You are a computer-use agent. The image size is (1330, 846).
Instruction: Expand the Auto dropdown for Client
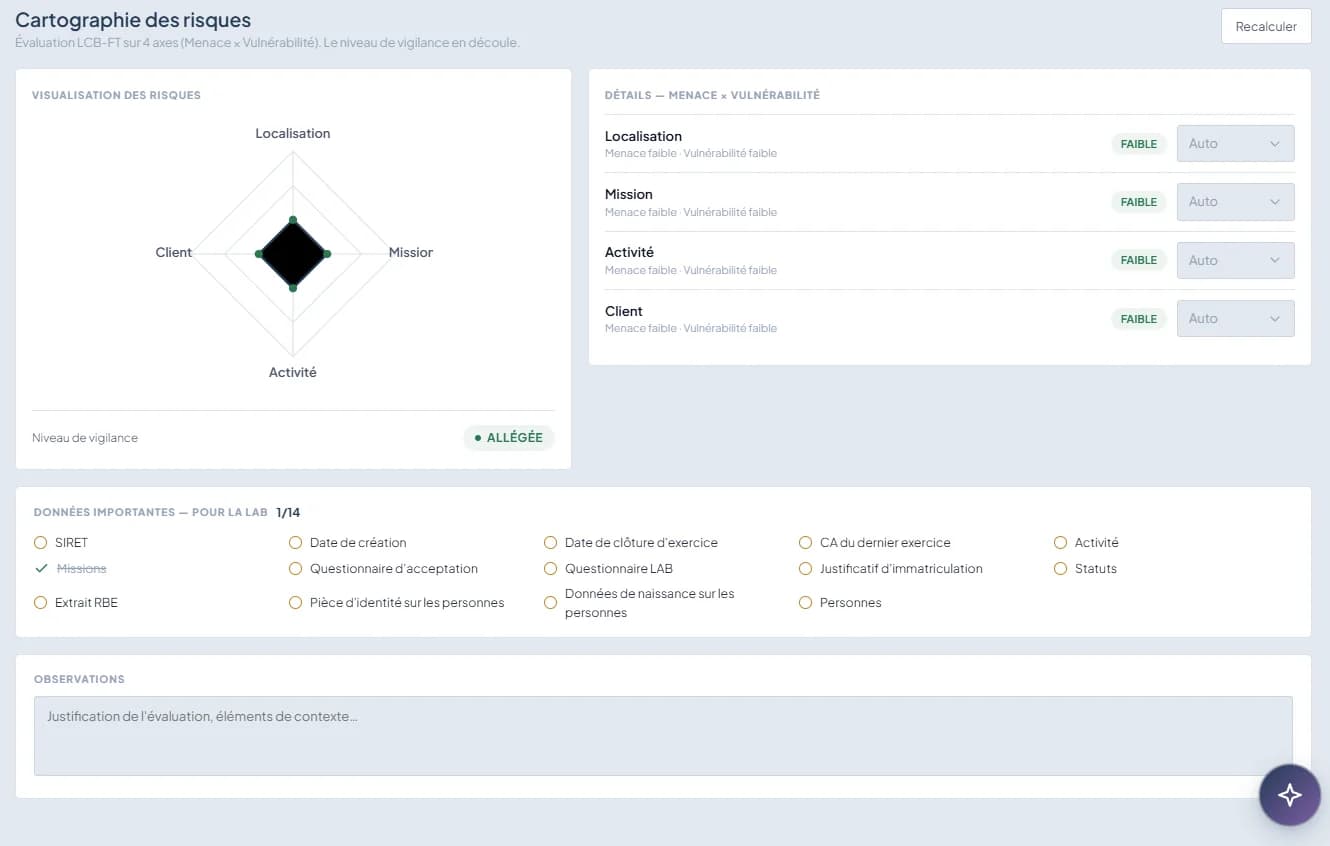(1235, 318)
